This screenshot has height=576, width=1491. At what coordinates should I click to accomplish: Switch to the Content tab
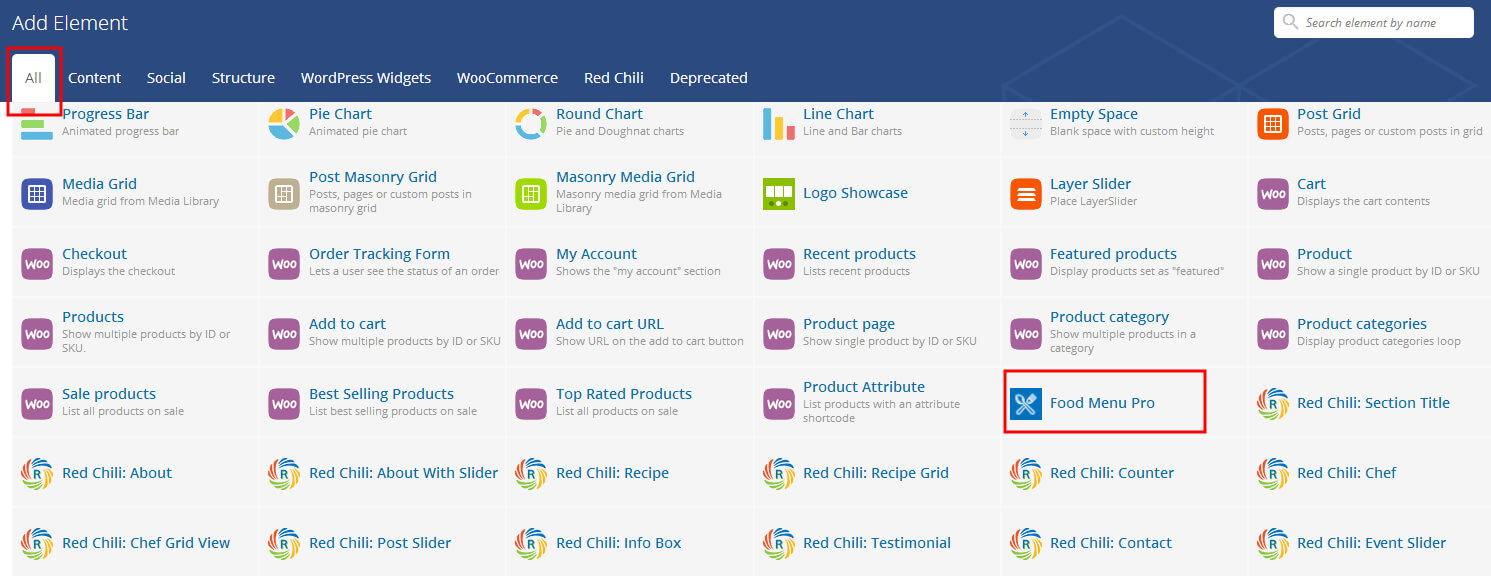click(x=94, y=78)
